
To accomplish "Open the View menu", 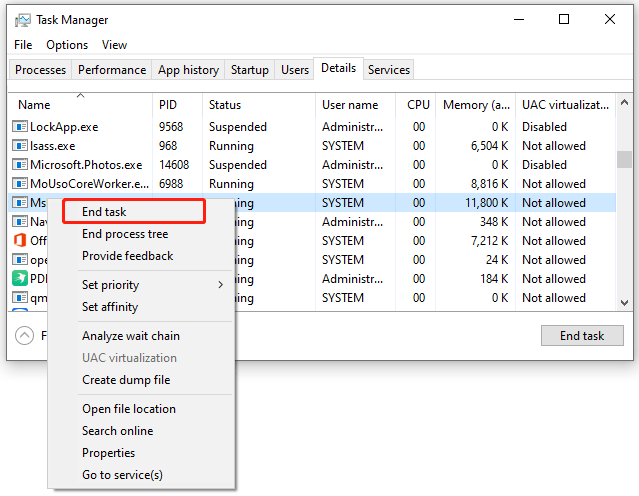I will coord(114,45).
